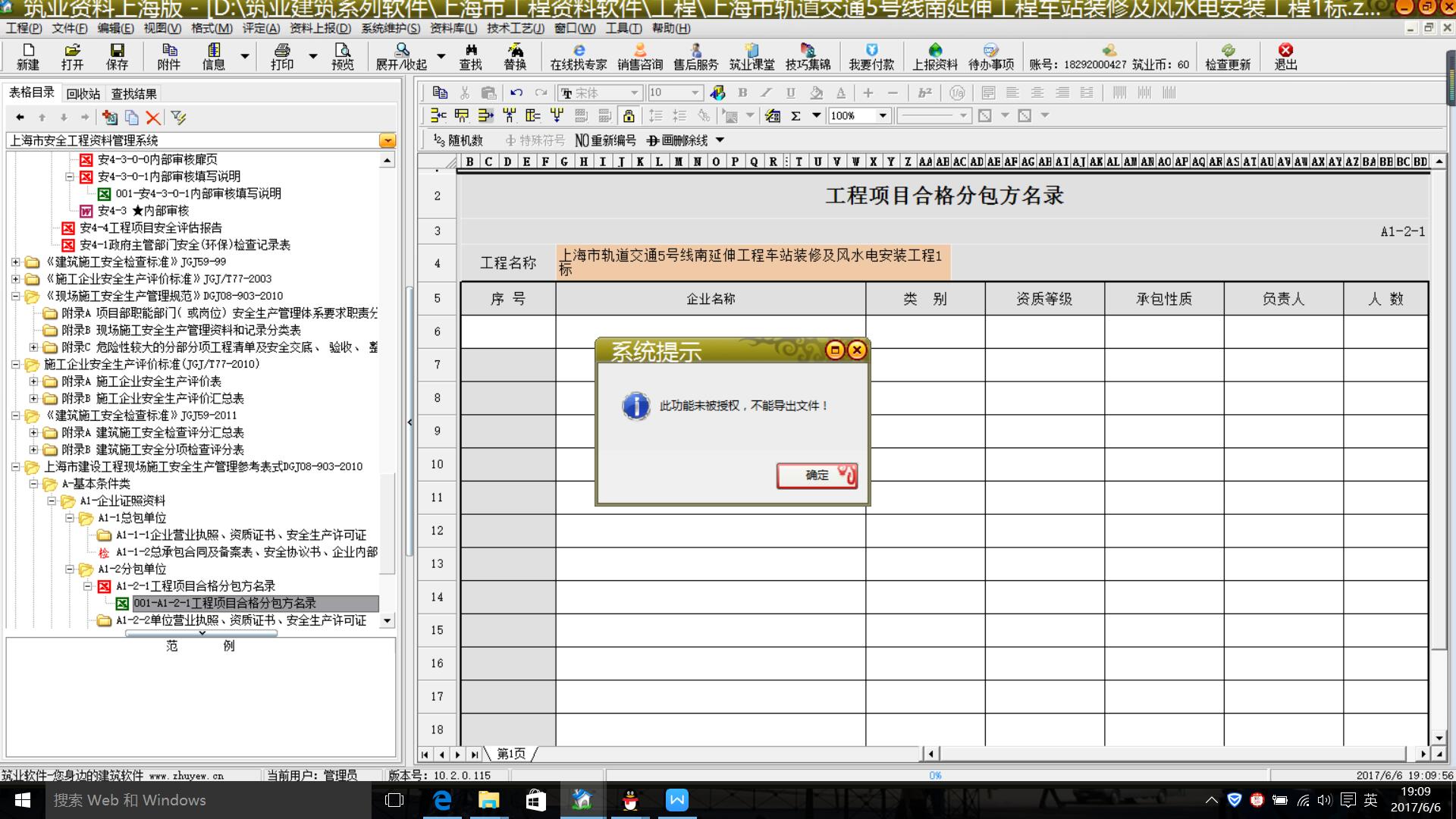Open the 资料上报(D) menu
Image resolution: width=1456 pixels, height=819 pixels.
[x=320, y=28]
